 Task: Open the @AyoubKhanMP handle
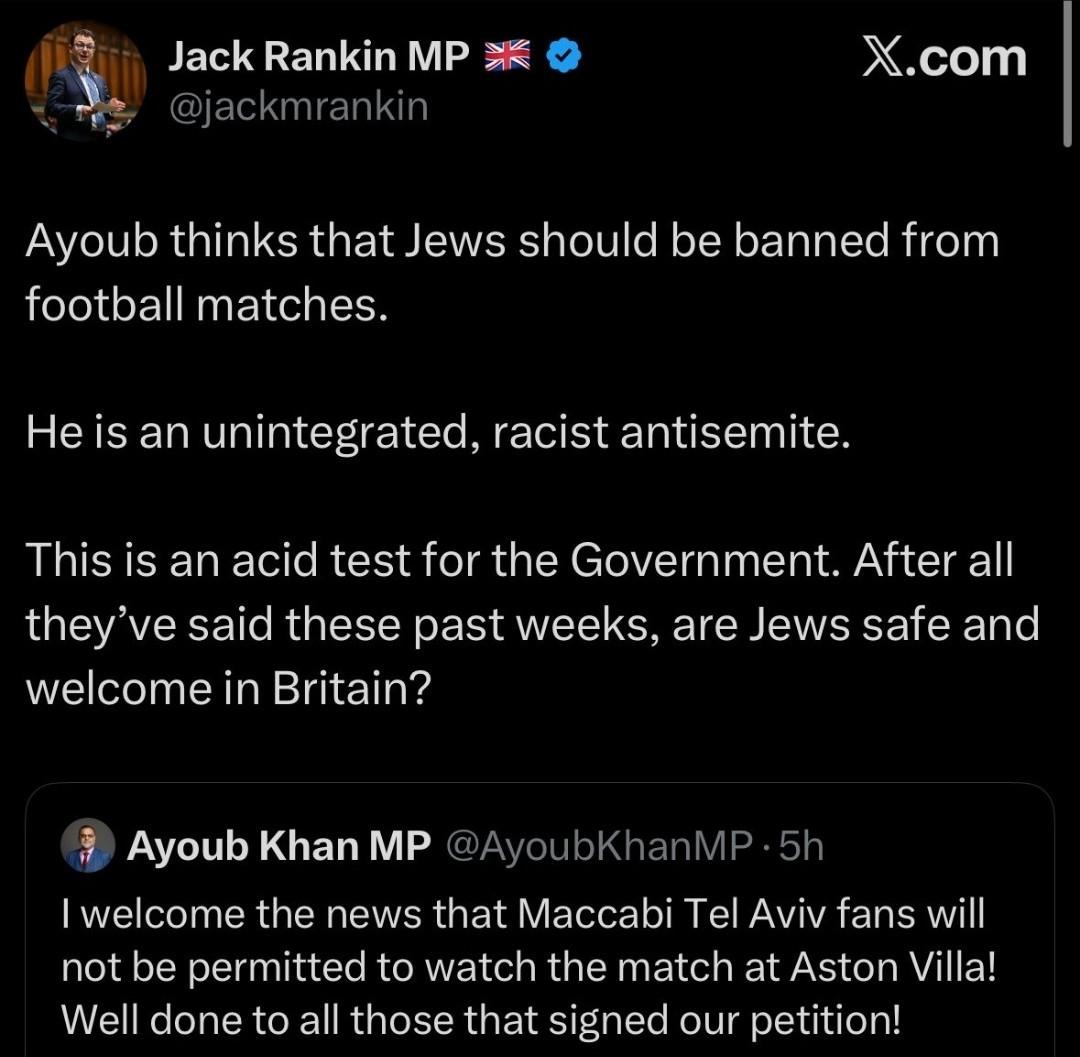(597, 846)
